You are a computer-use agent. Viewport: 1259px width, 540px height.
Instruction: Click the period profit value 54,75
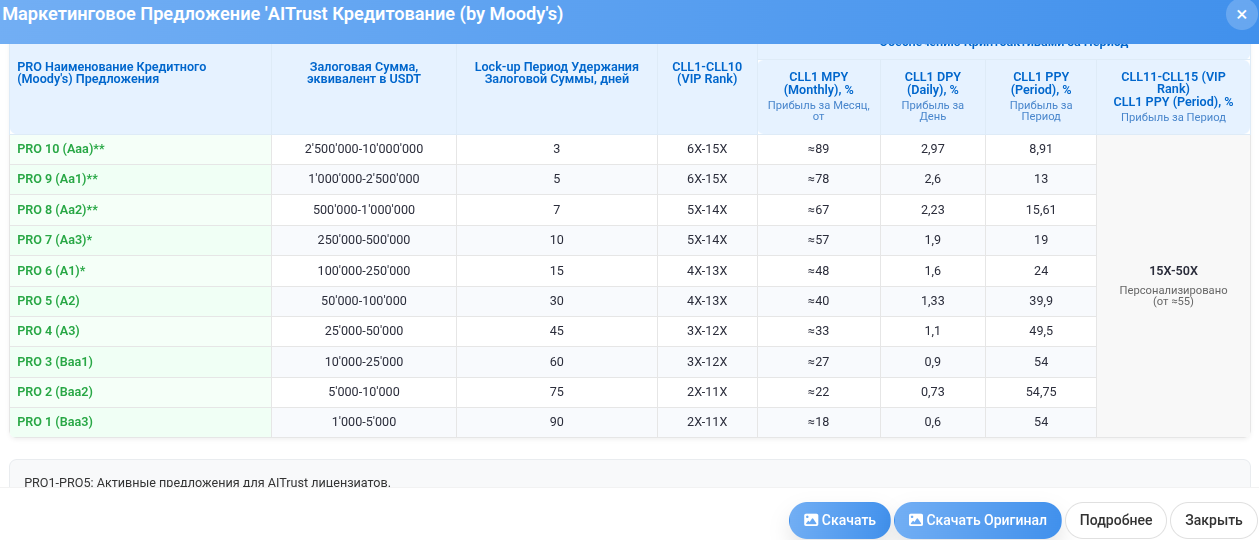click(1041, 392)
